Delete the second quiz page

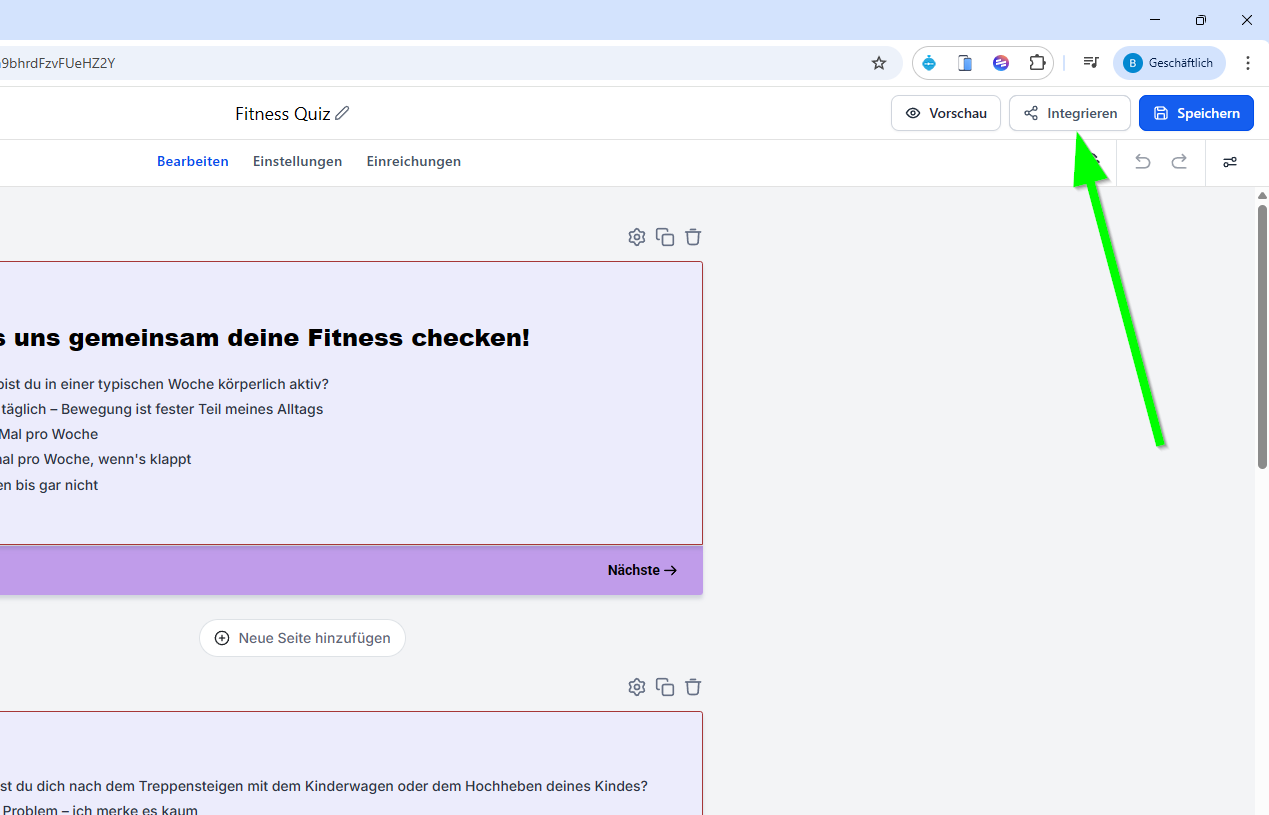(x=693, y=687)
